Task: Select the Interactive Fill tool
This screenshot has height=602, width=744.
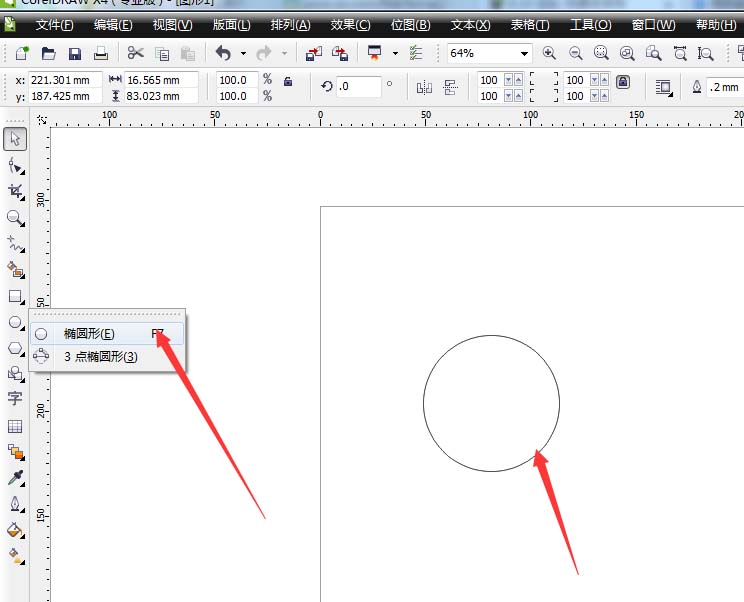Action: click(15, 555)
